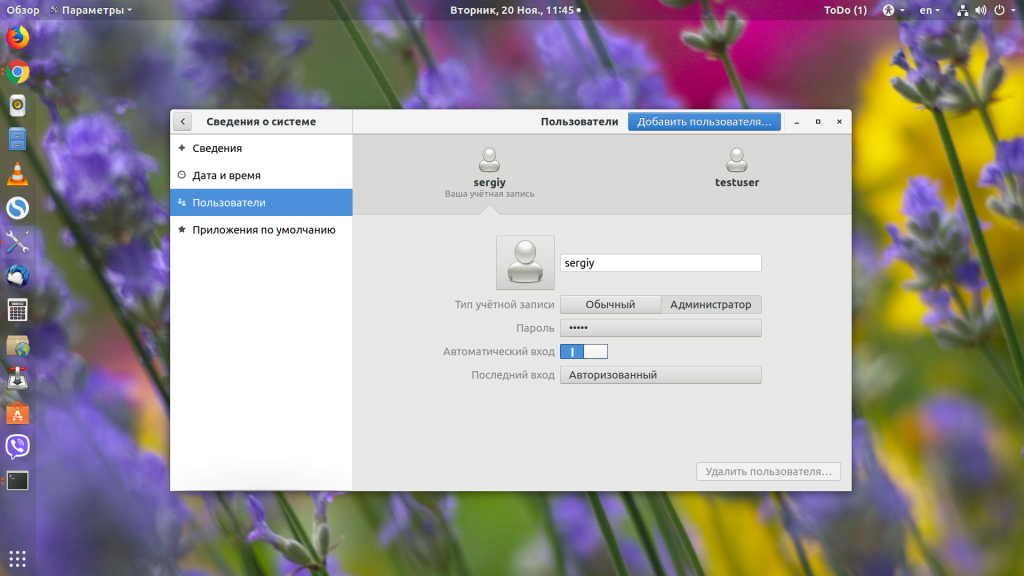The height and width of the screenshot is (576, 1024).
Task: Toggle the automatic login switch
Action: pyautogui.click(x=584, y=351)
